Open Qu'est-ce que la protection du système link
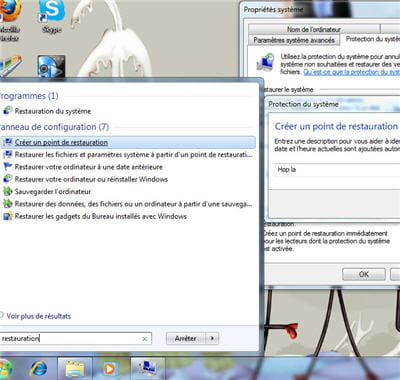Image resolution: width=400 pixels, height=380 pixels. [351, 72]
